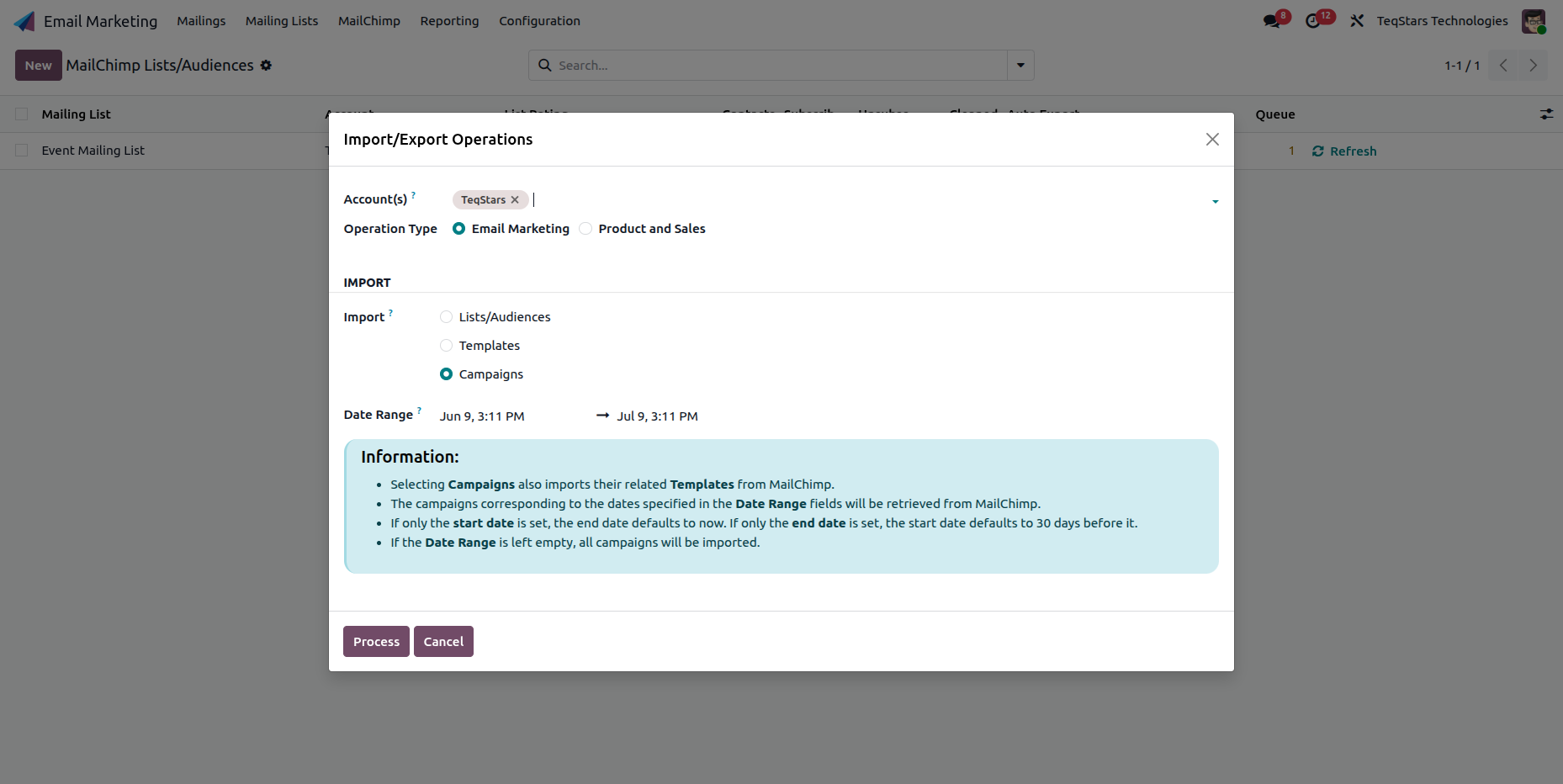The height and width of the screenshot is (784, 1563).
Task: Open the activities clock icon
Action: 1313,21
